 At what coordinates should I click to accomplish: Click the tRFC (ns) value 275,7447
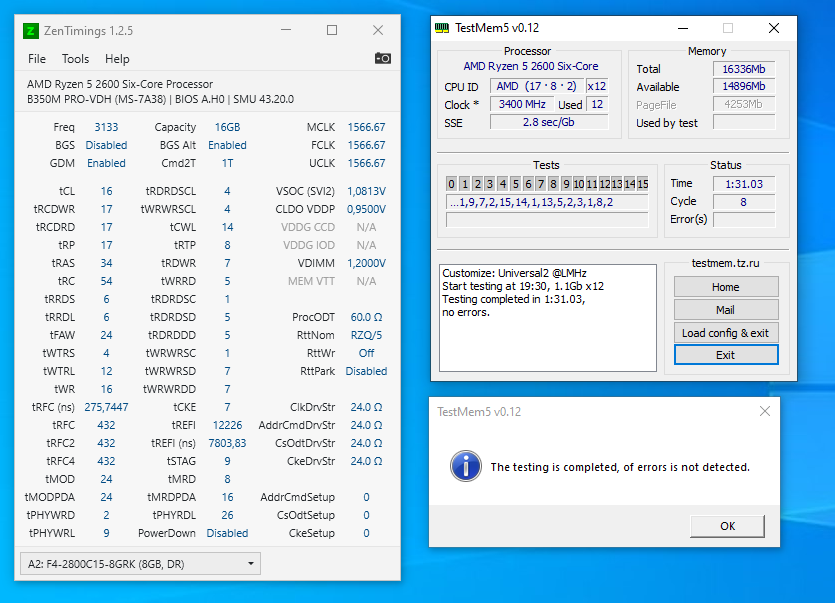click(x=107, y=407)
